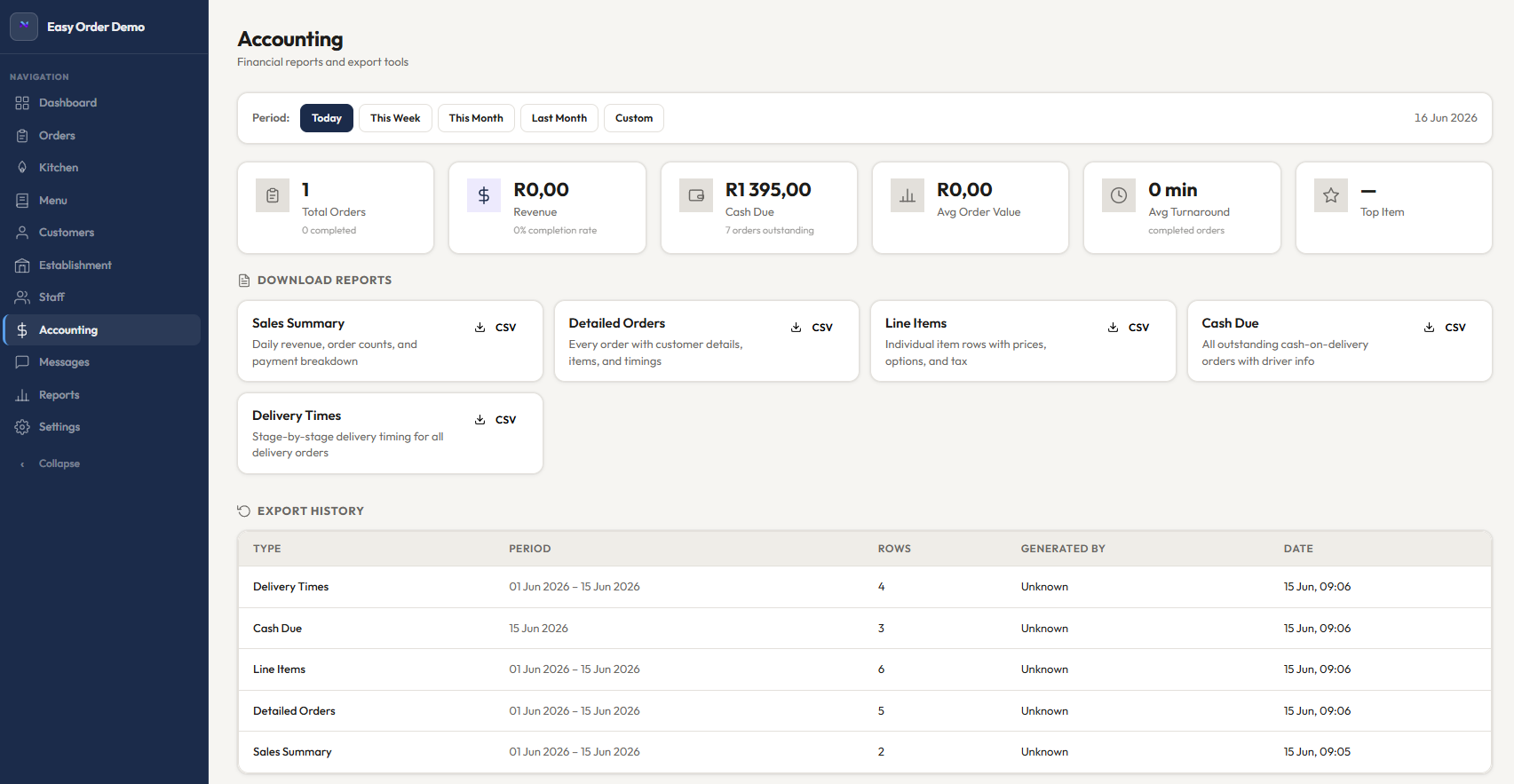Click the Easy Order Demo logo icon
Image resolution: width=1514 pixels, height=784 pixels.
24,27
